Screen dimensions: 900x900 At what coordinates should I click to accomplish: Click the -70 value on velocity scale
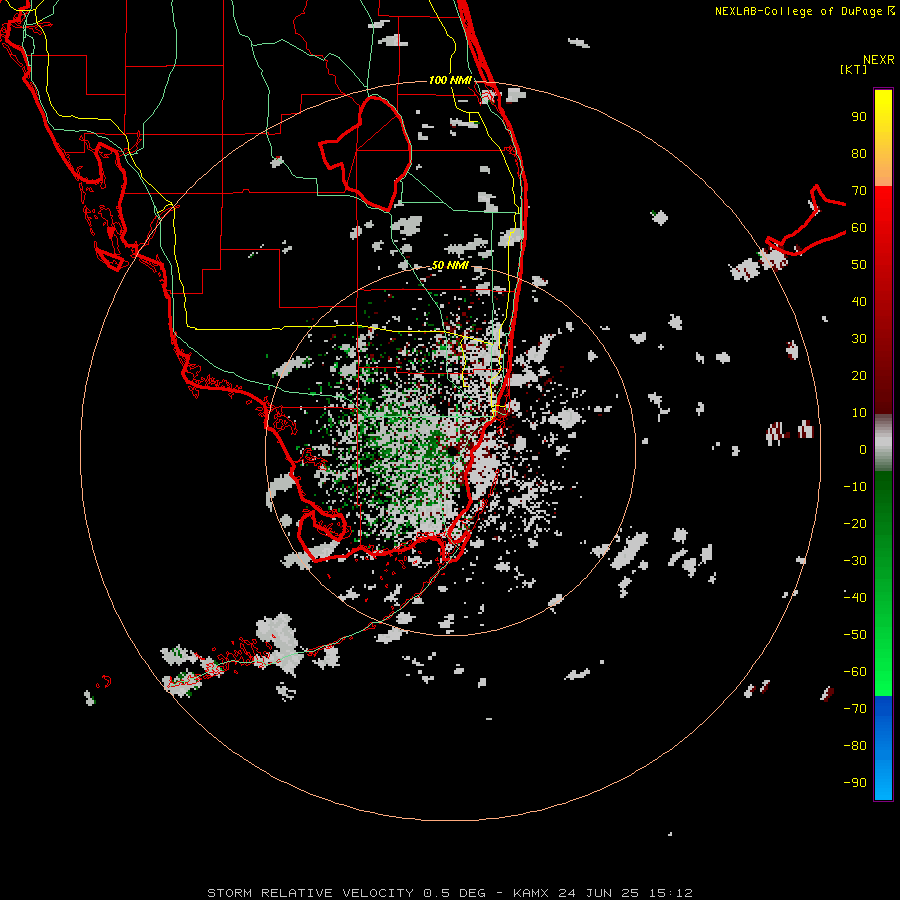[855, 708]
